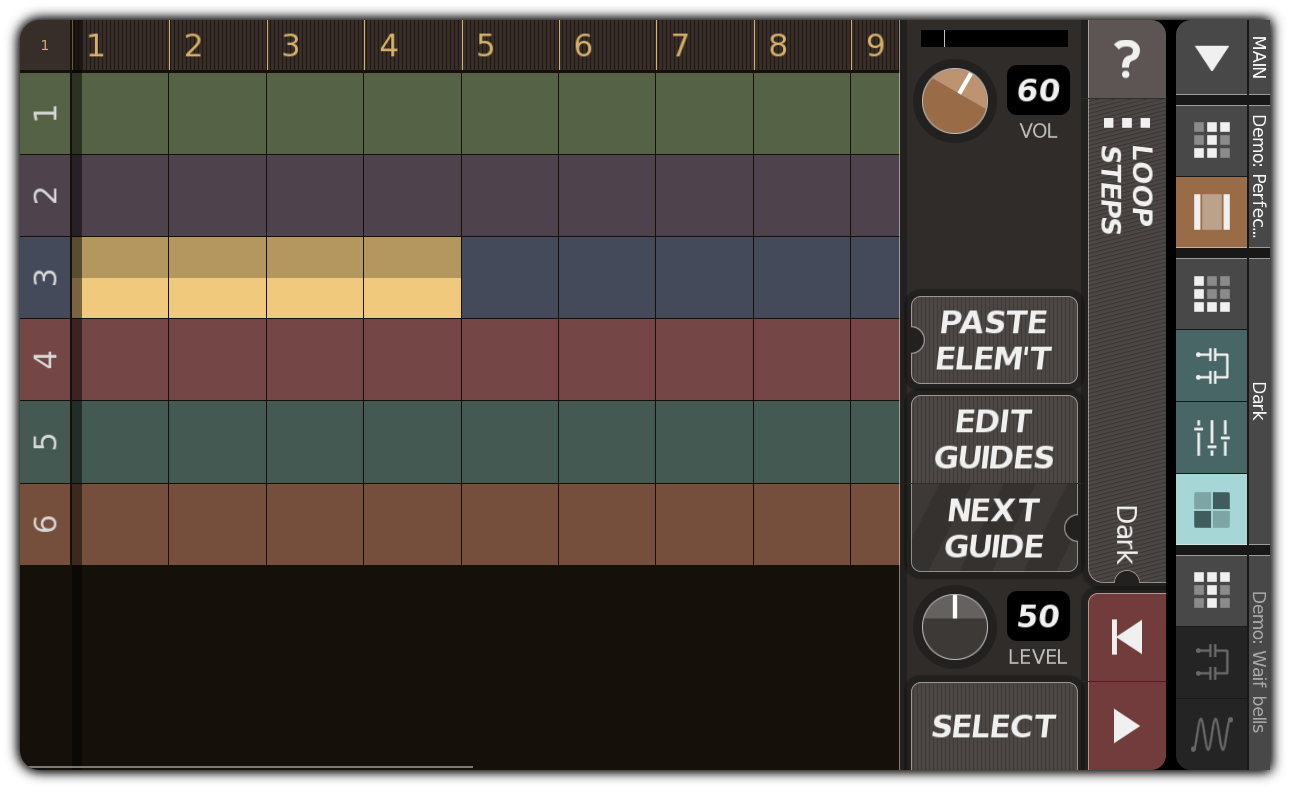Toggle a step in row 5, column 2

[217, 441]
